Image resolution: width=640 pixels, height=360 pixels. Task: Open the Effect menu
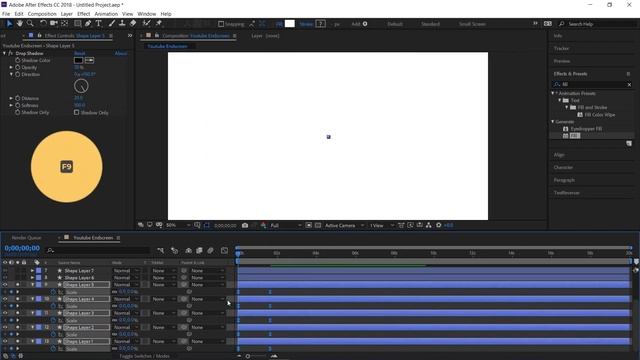tap(83, 14)
